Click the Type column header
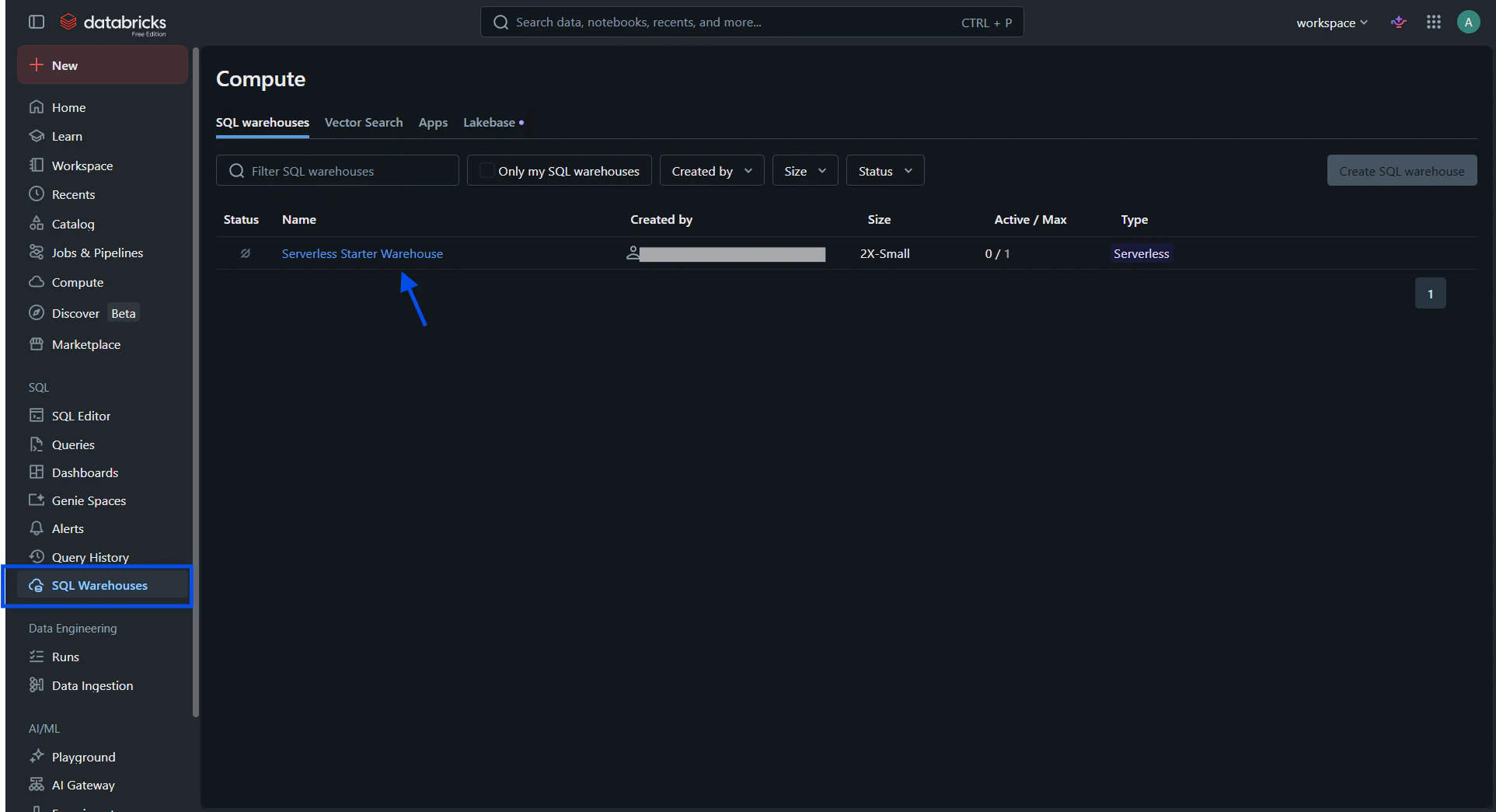1496x812 pixels. click(1134, 220)
